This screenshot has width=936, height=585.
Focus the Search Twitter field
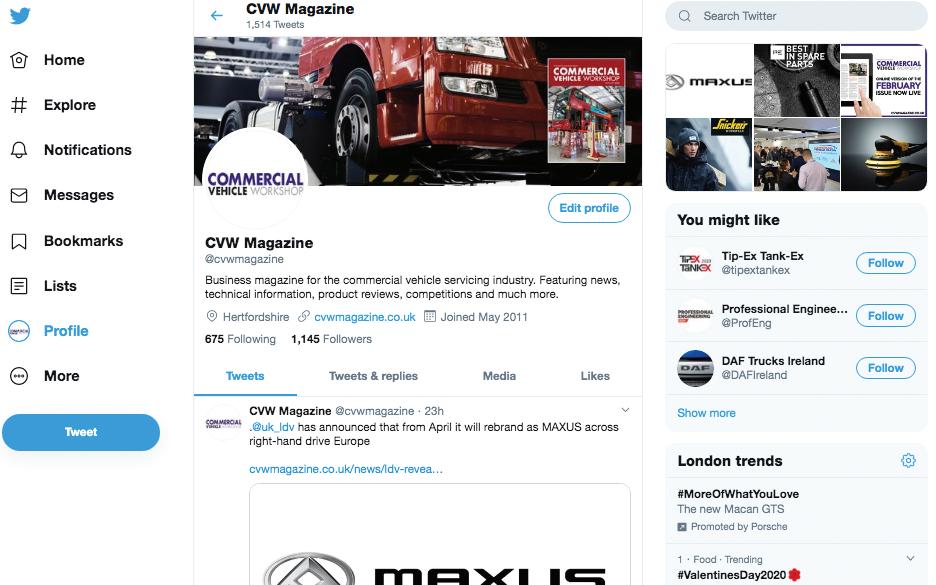click(x=796, y=16)
